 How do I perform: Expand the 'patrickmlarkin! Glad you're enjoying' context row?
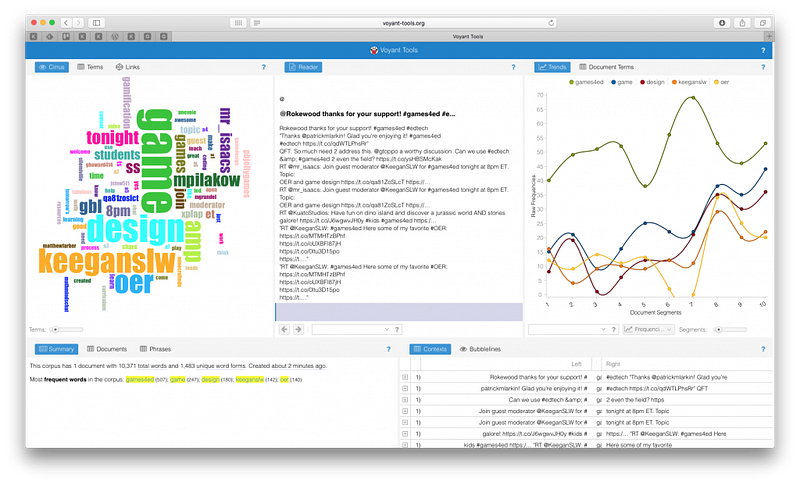pos(405,389)
